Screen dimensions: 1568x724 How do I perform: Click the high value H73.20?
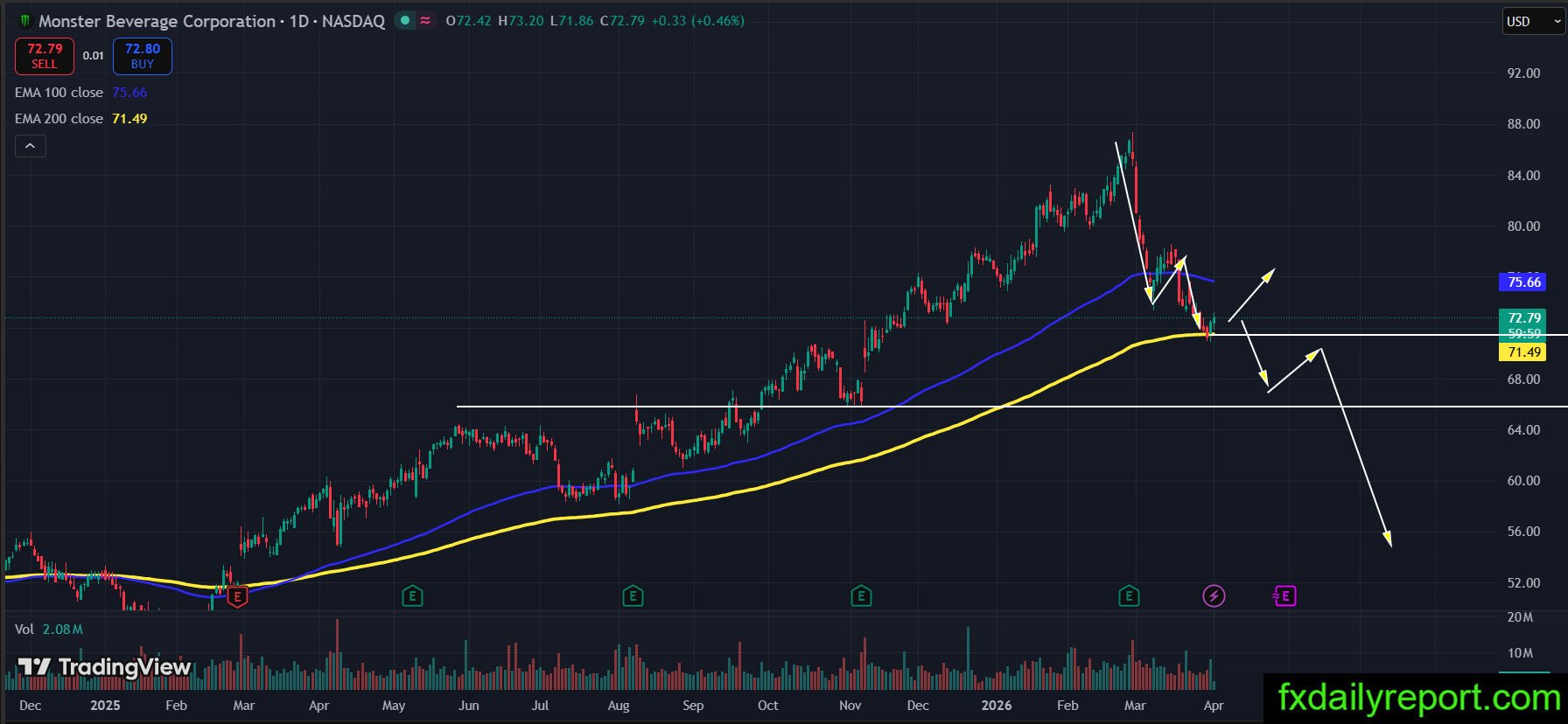(521, 21)
